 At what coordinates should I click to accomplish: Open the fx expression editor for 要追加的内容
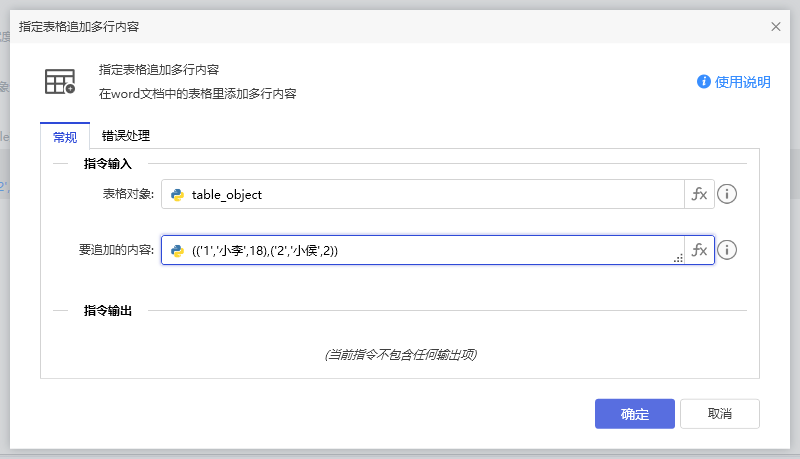[x=699, y=250]
